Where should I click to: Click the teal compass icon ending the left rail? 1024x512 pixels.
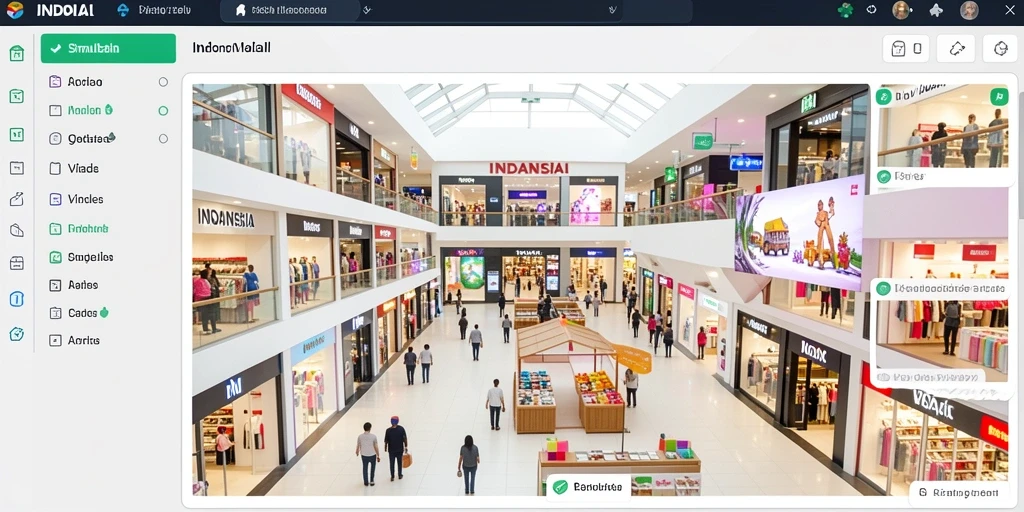click(x=17, y=334)
